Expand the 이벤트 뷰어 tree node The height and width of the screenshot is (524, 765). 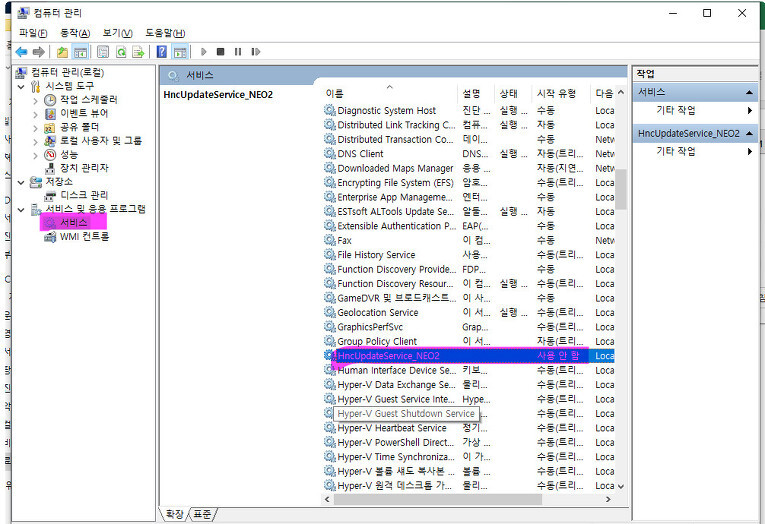[36, 114]
